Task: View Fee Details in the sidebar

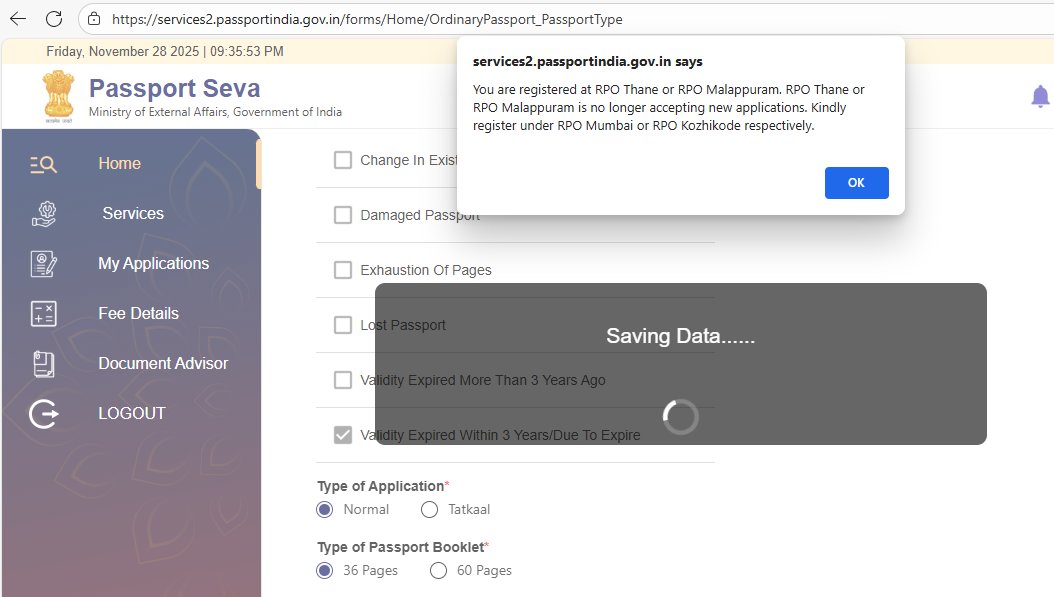Action: pyautogui.click(x=138, y=313)
